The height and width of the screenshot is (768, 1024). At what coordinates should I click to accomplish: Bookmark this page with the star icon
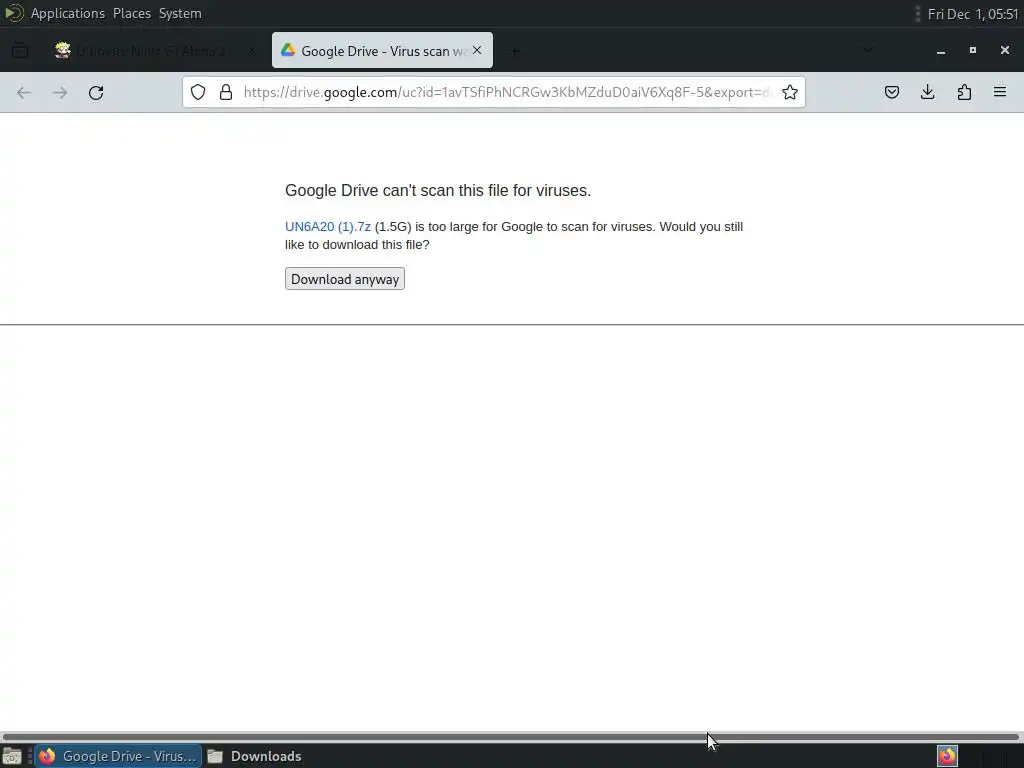pyautogui.click(x=790, y=92)
